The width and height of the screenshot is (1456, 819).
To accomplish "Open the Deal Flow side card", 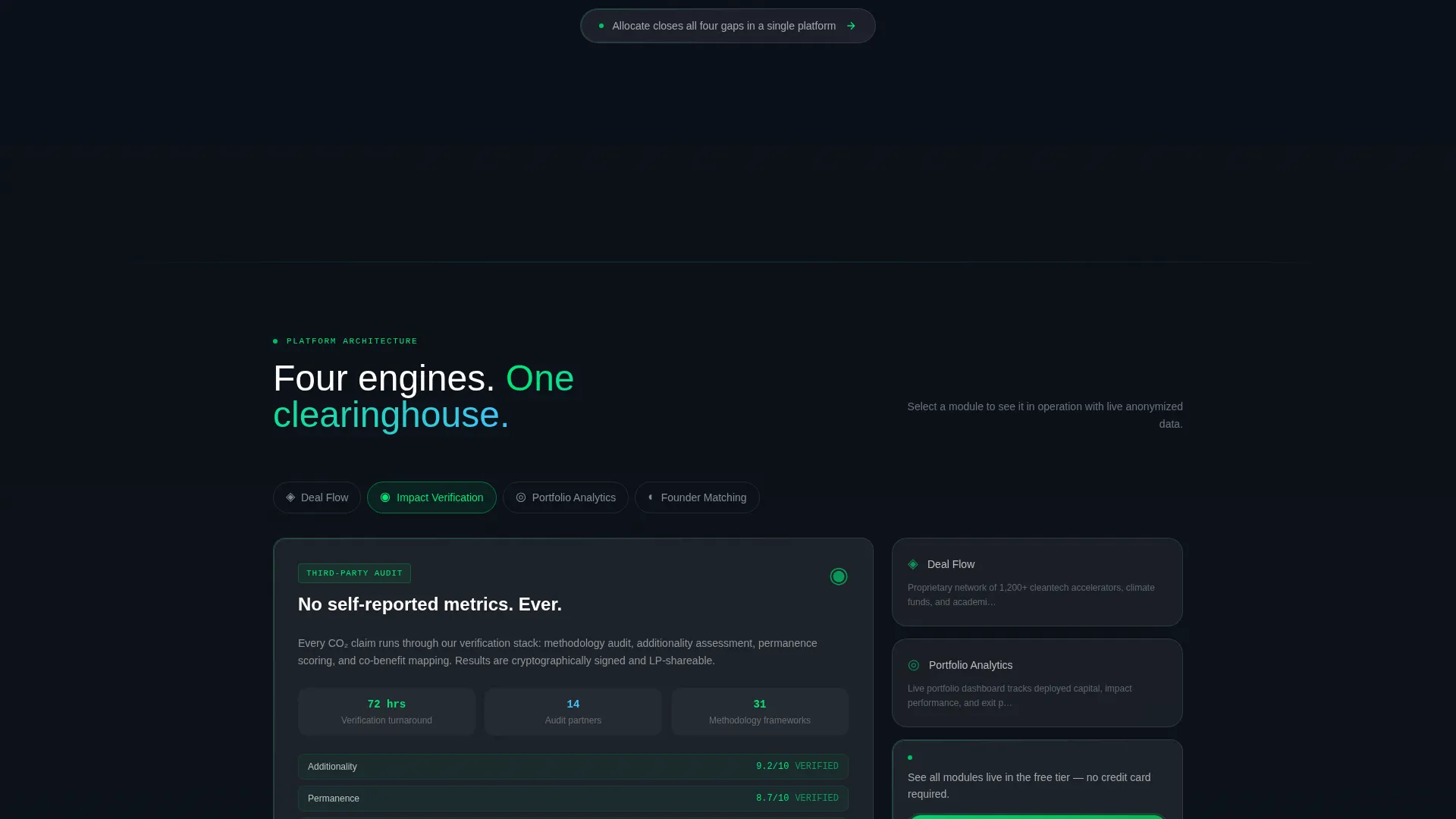I will point(1037,582).
